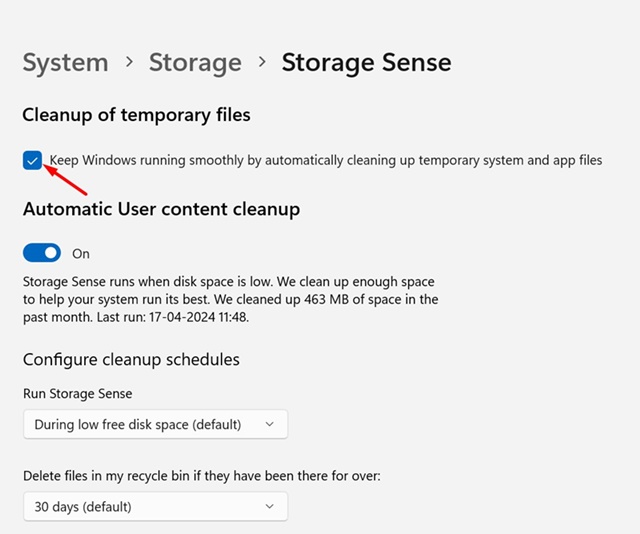Click "Delete files in my recycle bin" label
This screenshot has width=640, height=534.
pyautogui.click(x=201, y=475)
